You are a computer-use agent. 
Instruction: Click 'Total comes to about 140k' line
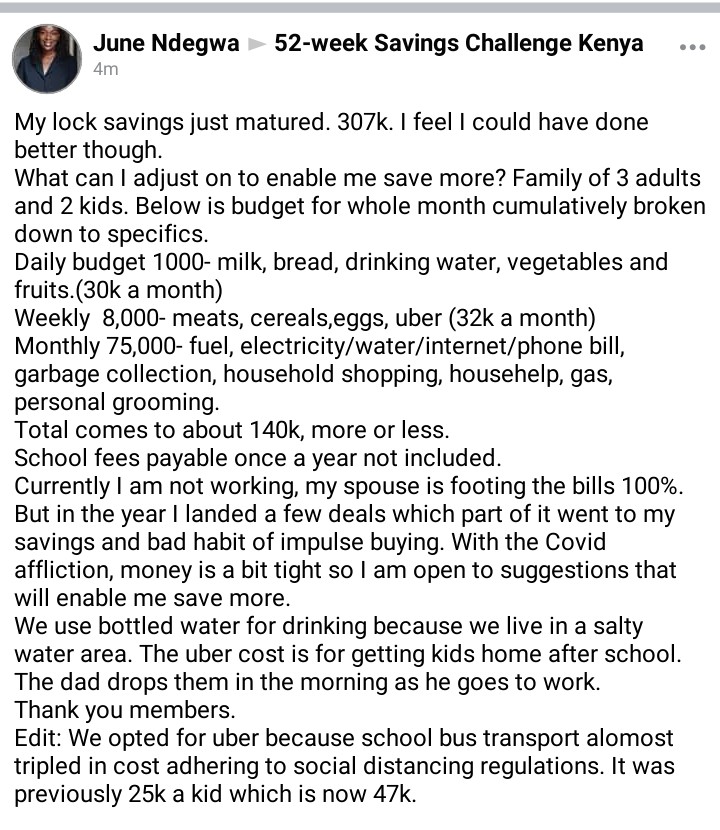tap(232, 430)
